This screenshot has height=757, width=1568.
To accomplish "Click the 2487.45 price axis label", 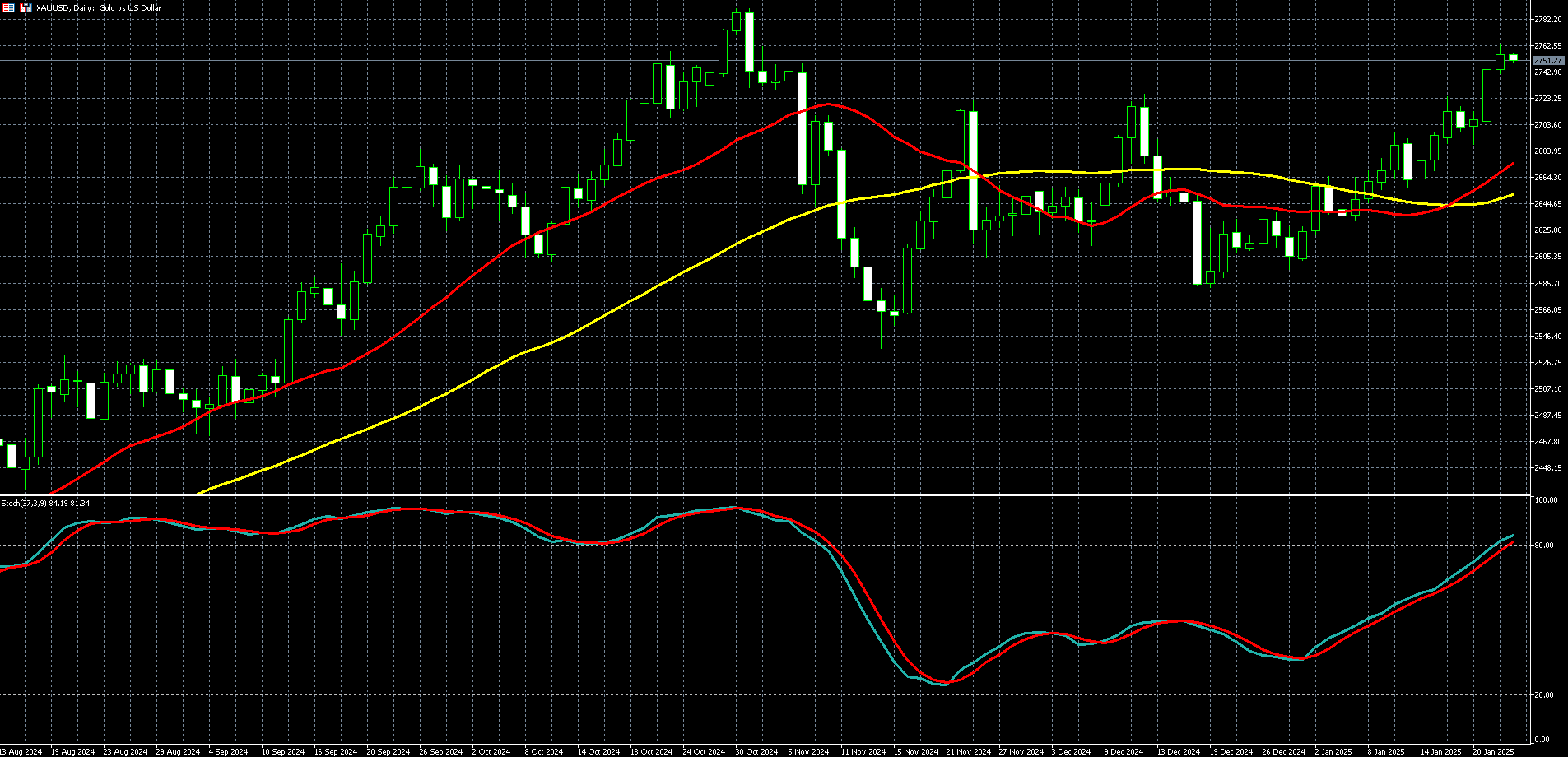I will [x=1548, y=416].
